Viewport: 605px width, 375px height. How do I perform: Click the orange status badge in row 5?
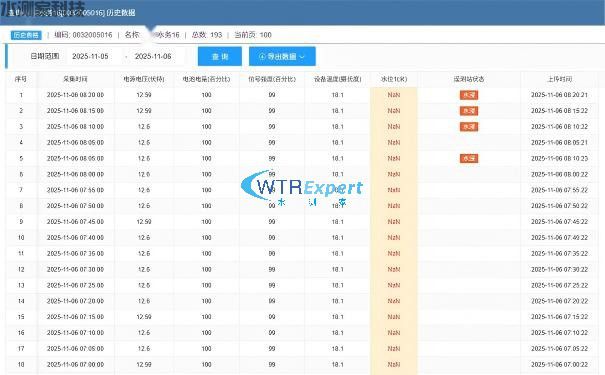(x=469, y=158)
